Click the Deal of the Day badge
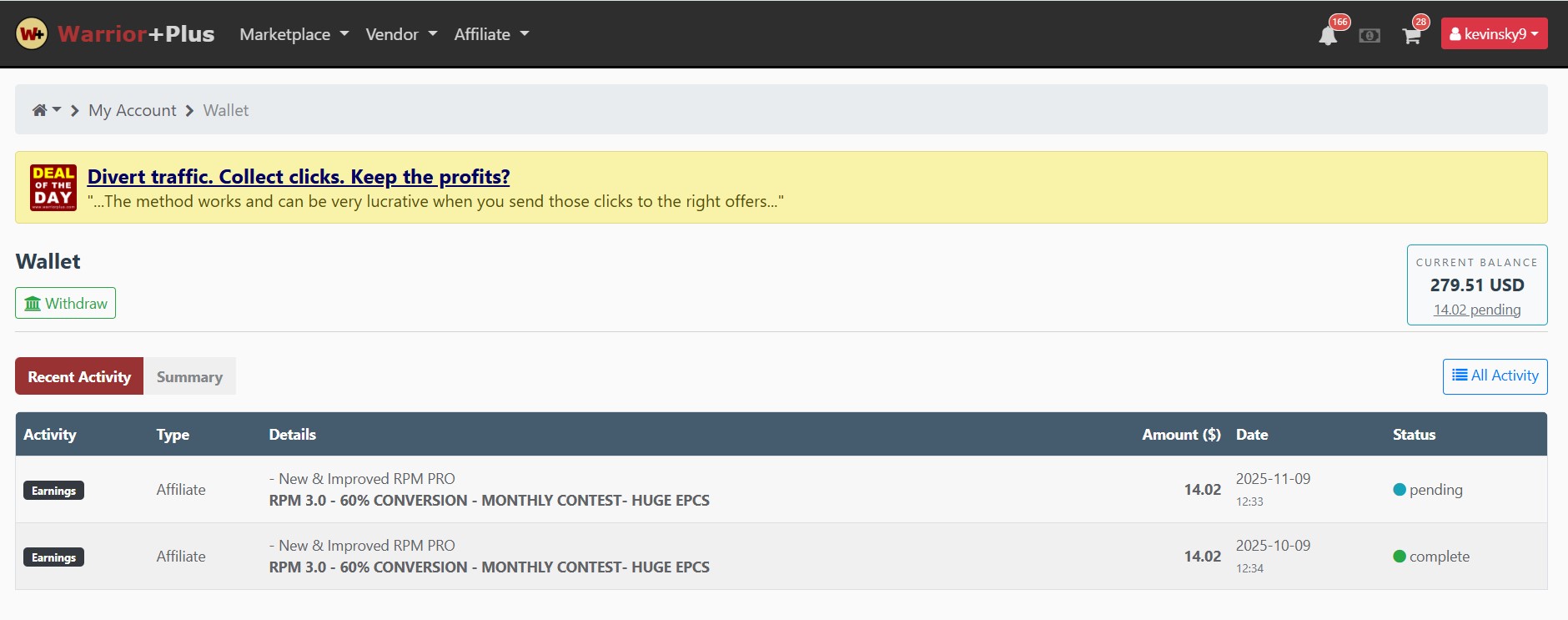 pos(53,188)
